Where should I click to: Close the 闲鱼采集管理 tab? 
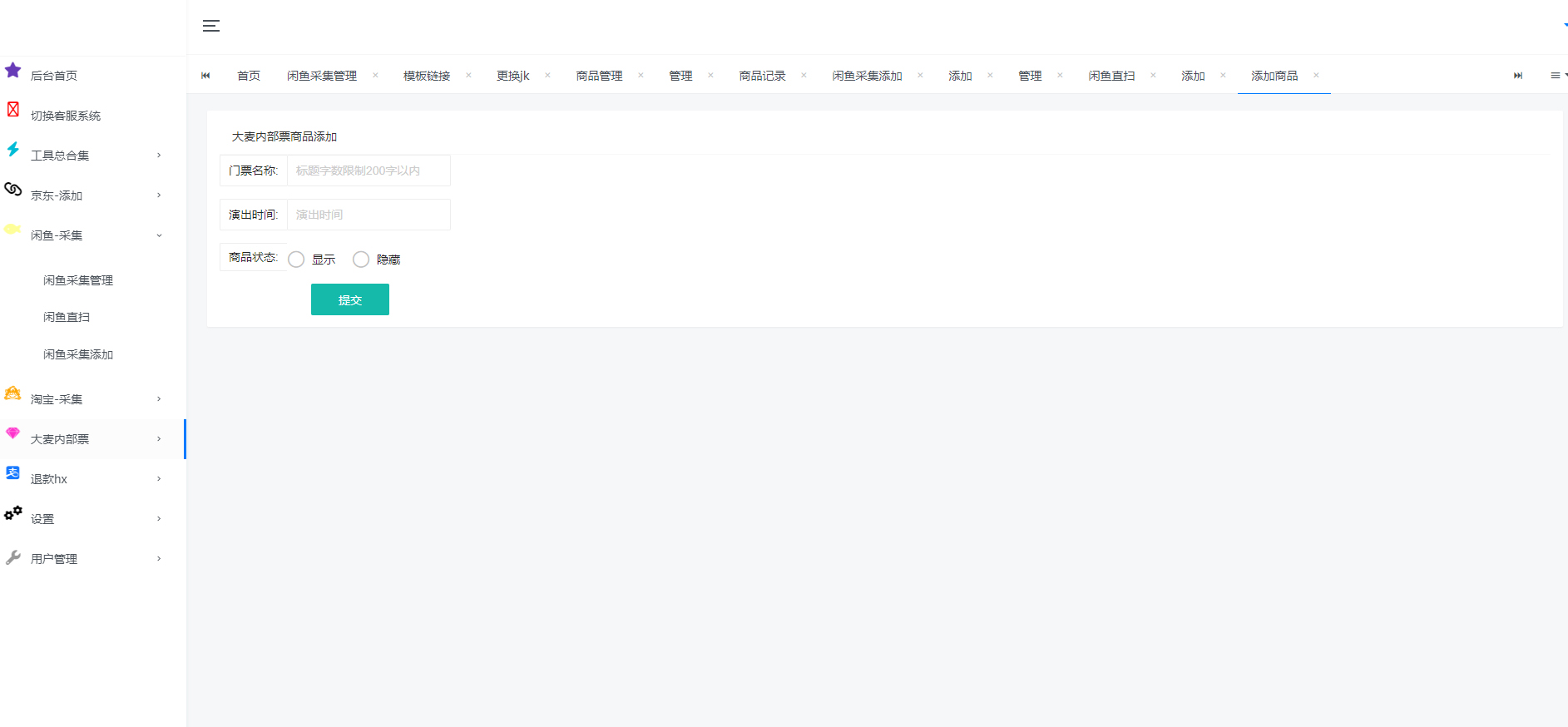tap(375, 75)
